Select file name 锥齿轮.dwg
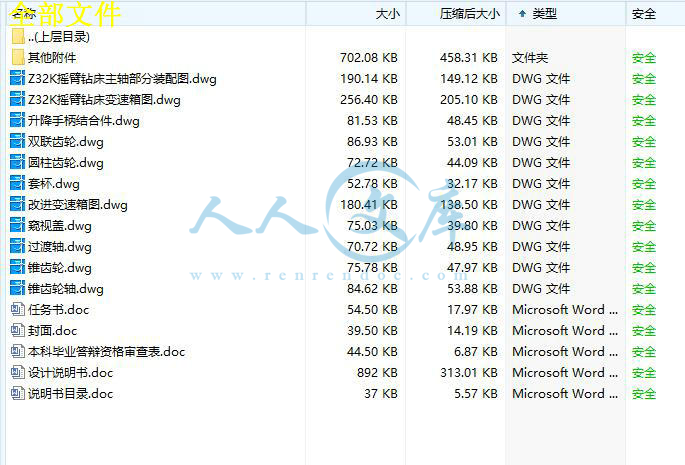Screen dimensions: 685x465 pyautogui.click(x=60, y=267)
